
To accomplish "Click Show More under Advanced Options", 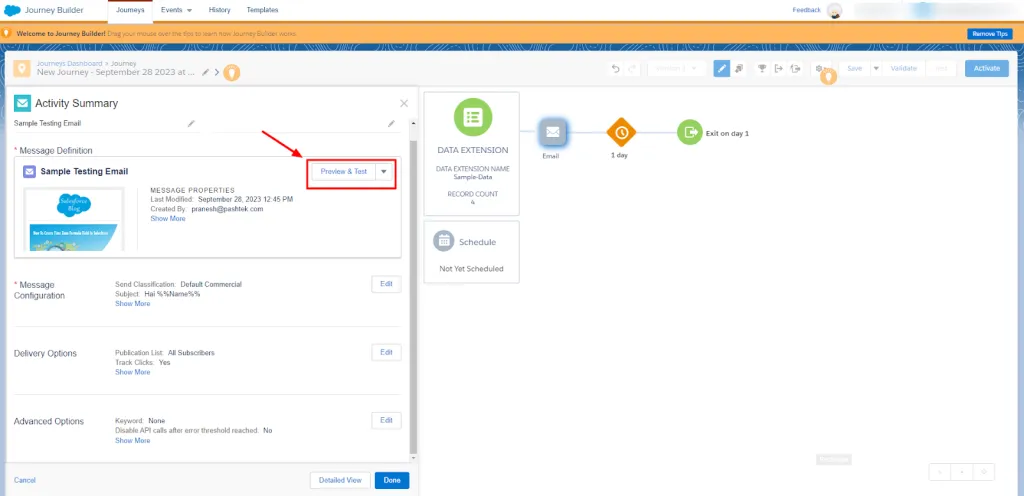I will 133,441.
